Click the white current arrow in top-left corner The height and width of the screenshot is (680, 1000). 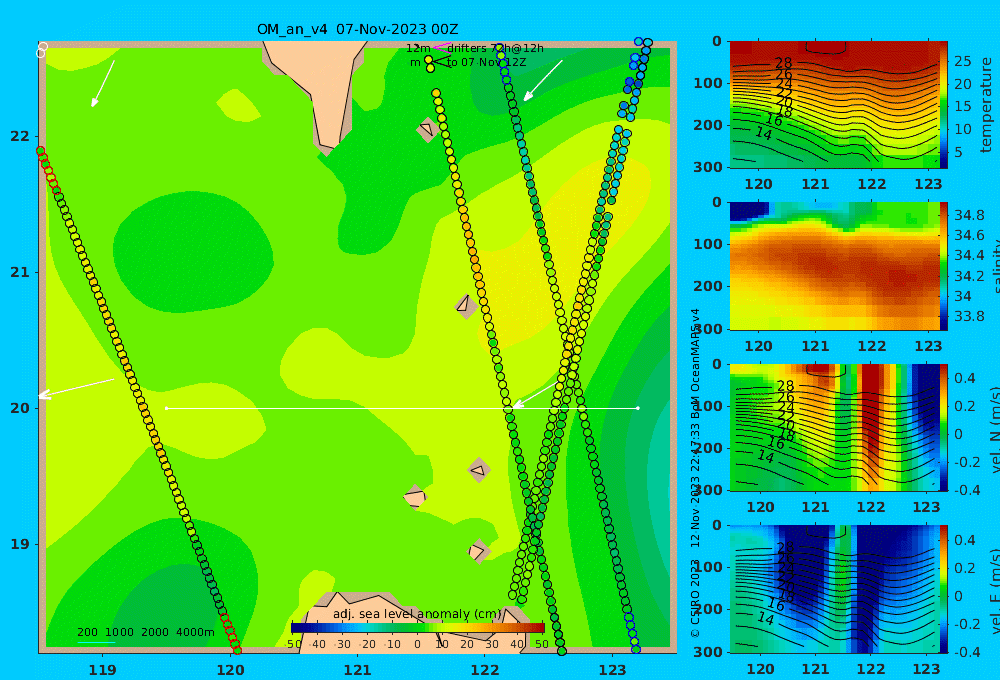(103, 84)
